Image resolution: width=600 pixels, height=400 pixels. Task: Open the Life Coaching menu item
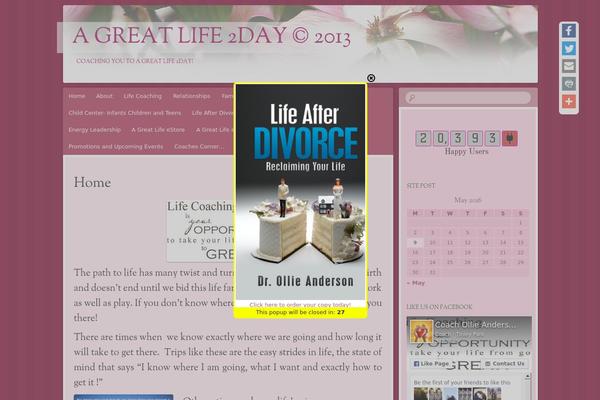click(142, 96)
